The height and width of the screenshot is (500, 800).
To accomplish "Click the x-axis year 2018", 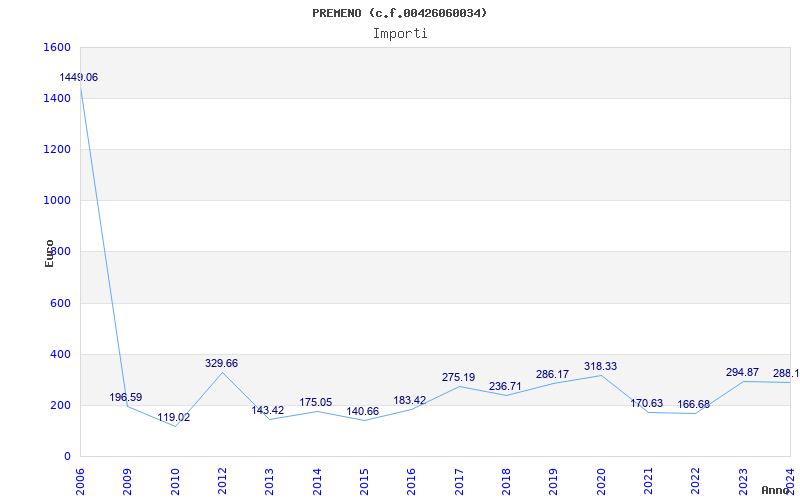I will 506,482.
